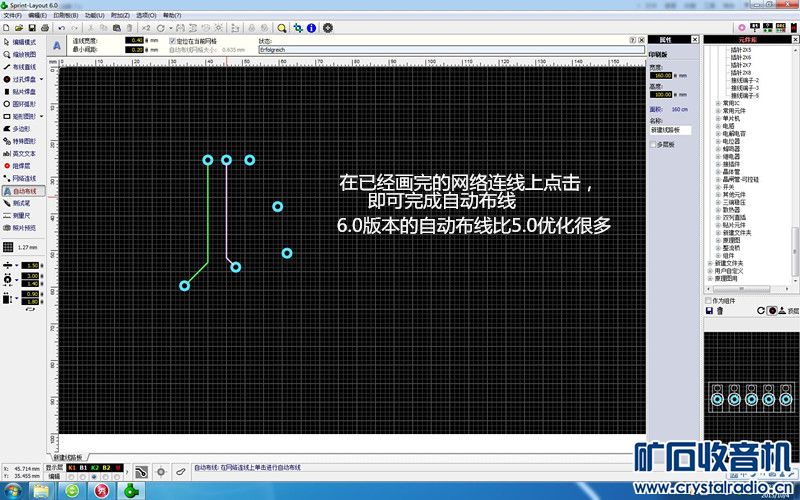Check the 作为组件 option
Image resolution: width=800 pixels, height=500 pixels.
click(710, 300)
